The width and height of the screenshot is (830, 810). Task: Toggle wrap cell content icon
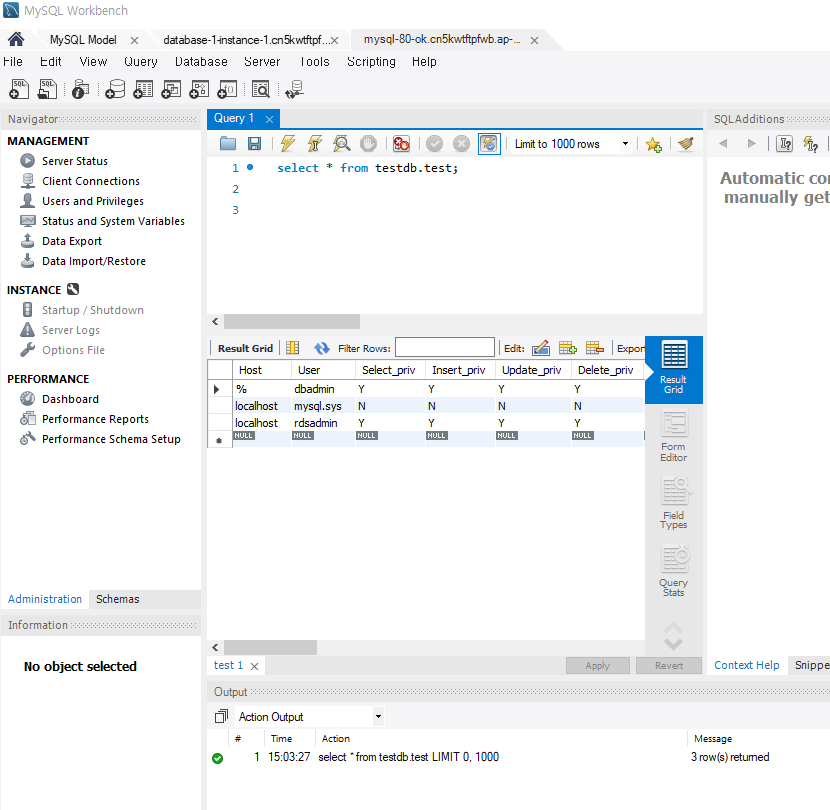(293, 348)
